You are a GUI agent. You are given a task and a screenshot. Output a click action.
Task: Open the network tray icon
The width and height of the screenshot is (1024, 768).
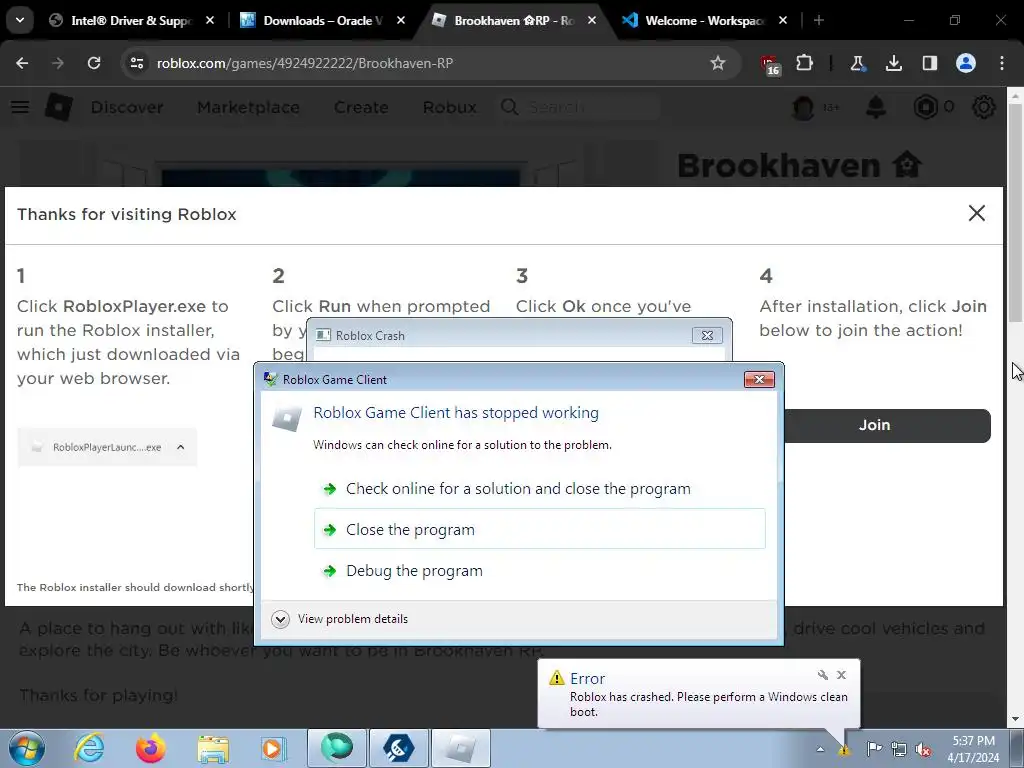coord(899,748)
